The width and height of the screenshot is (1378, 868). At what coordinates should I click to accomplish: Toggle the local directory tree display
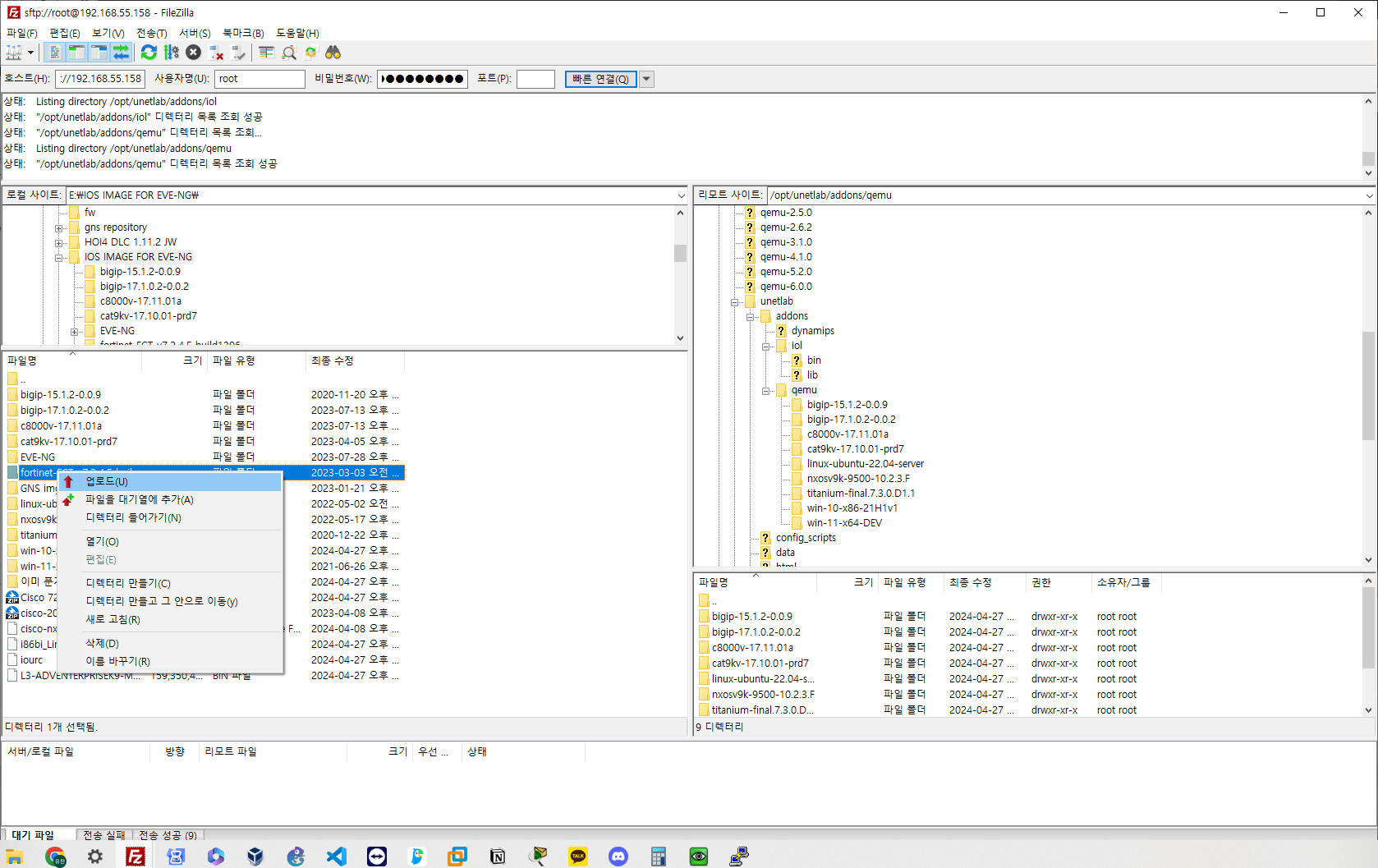[76, 53]
